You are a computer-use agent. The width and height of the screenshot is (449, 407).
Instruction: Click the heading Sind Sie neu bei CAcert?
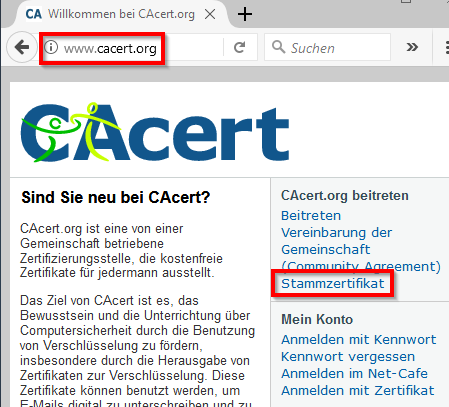point(116,197)
